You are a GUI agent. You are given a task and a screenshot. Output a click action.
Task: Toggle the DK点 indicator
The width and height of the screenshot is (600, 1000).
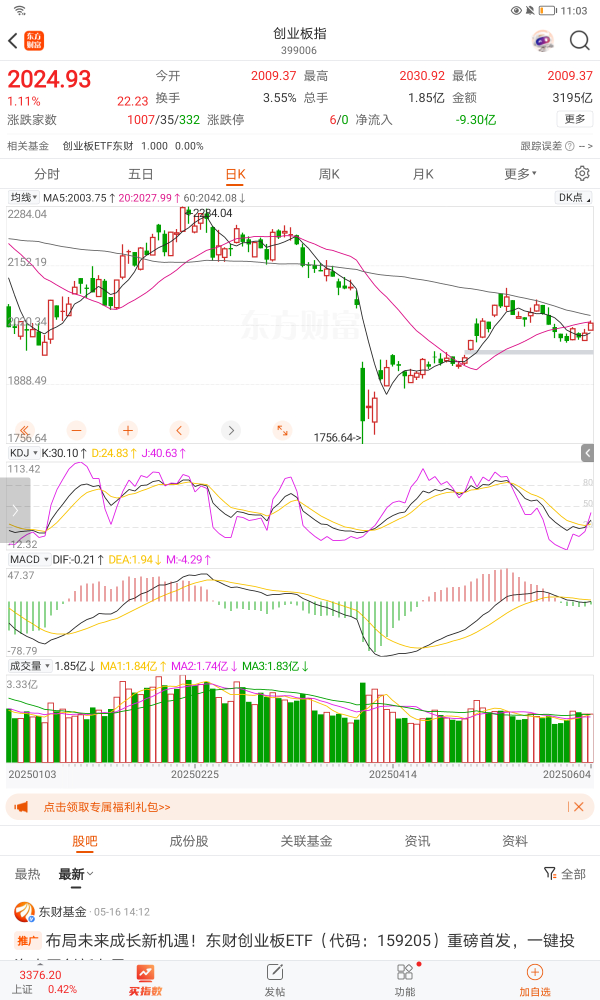[x=571, y=198]
